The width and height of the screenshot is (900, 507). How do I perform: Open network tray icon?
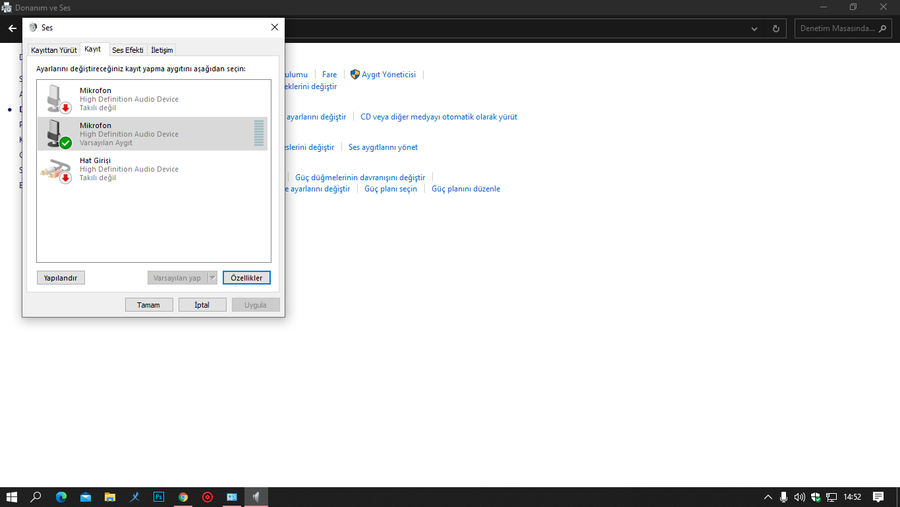click(x=832, y=497)
